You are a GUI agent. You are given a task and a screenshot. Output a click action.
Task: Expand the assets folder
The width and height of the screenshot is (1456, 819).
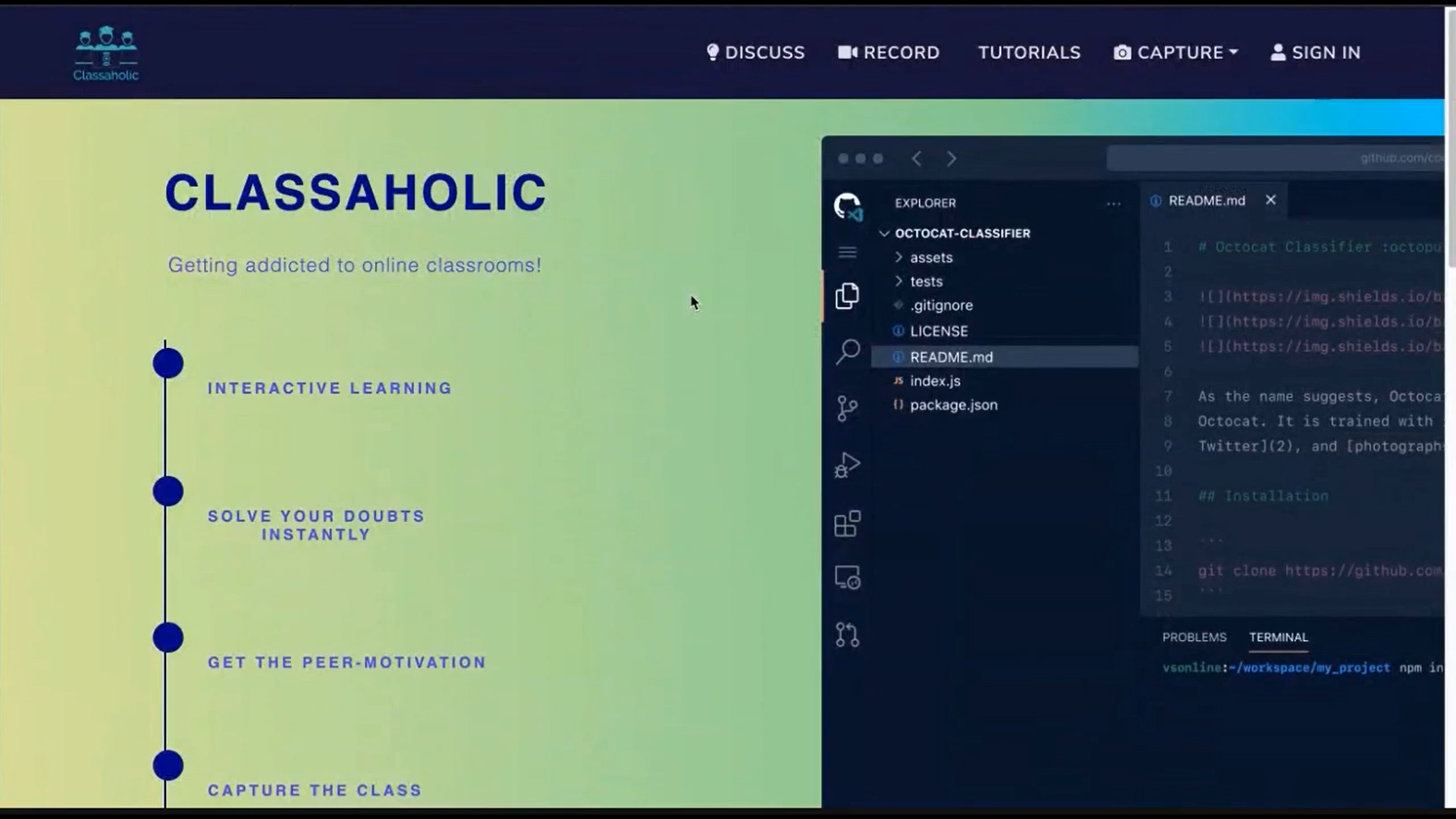click(x=930, y=258)
